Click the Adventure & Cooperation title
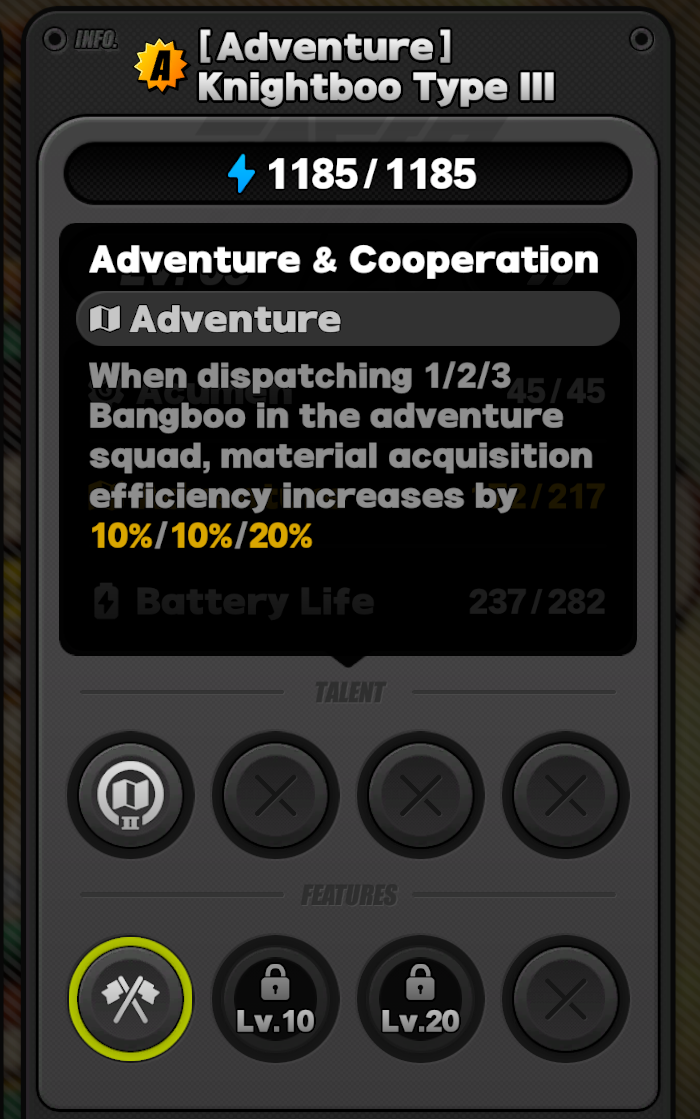The width and height of the screenshot is (700, 1119). pyautogui.click(x=344, y=260)
